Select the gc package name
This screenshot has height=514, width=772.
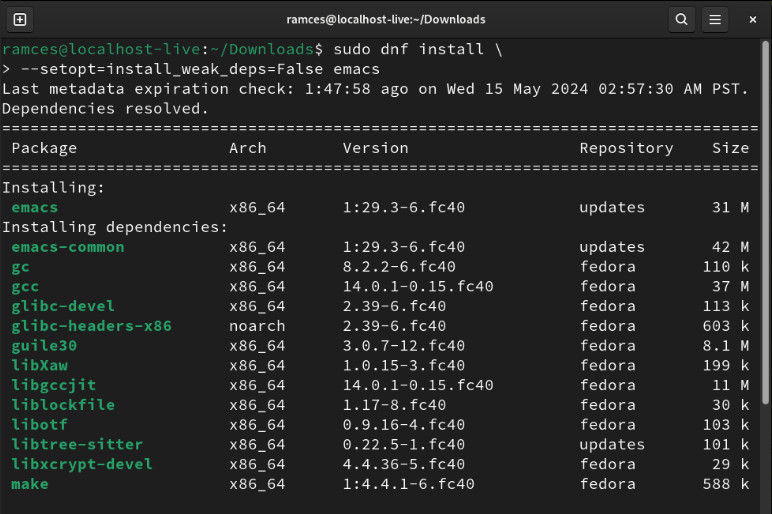[21, 267]
